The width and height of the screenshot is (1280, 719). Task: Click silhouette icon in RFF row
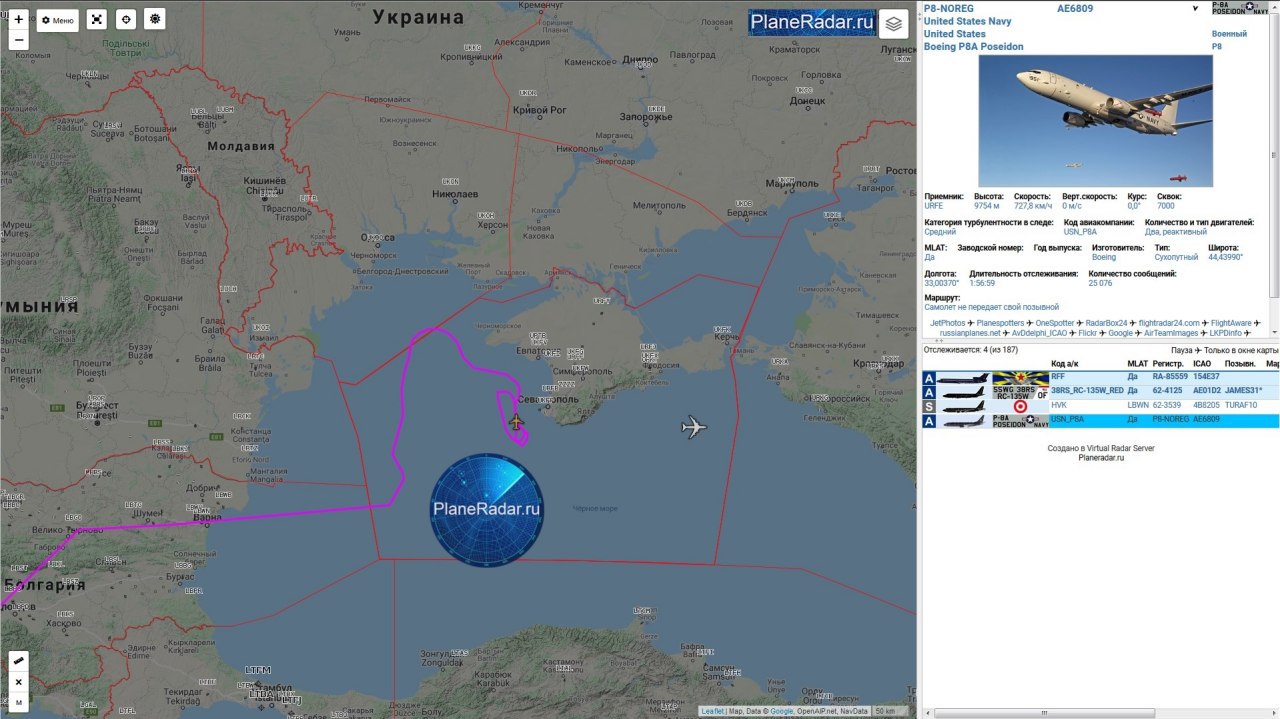point(963,378)
